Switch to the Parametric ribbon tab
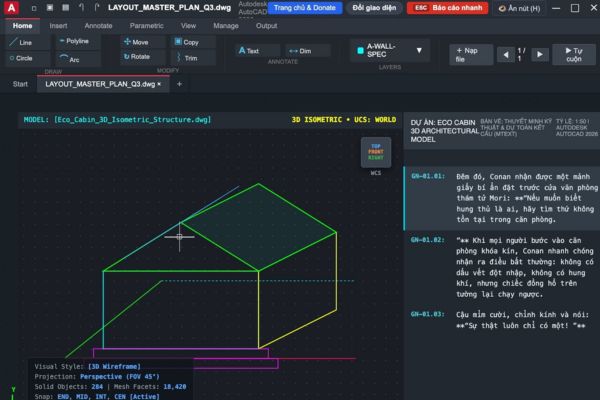The height and width of the screenshot is (400, 600). [147, 26]
